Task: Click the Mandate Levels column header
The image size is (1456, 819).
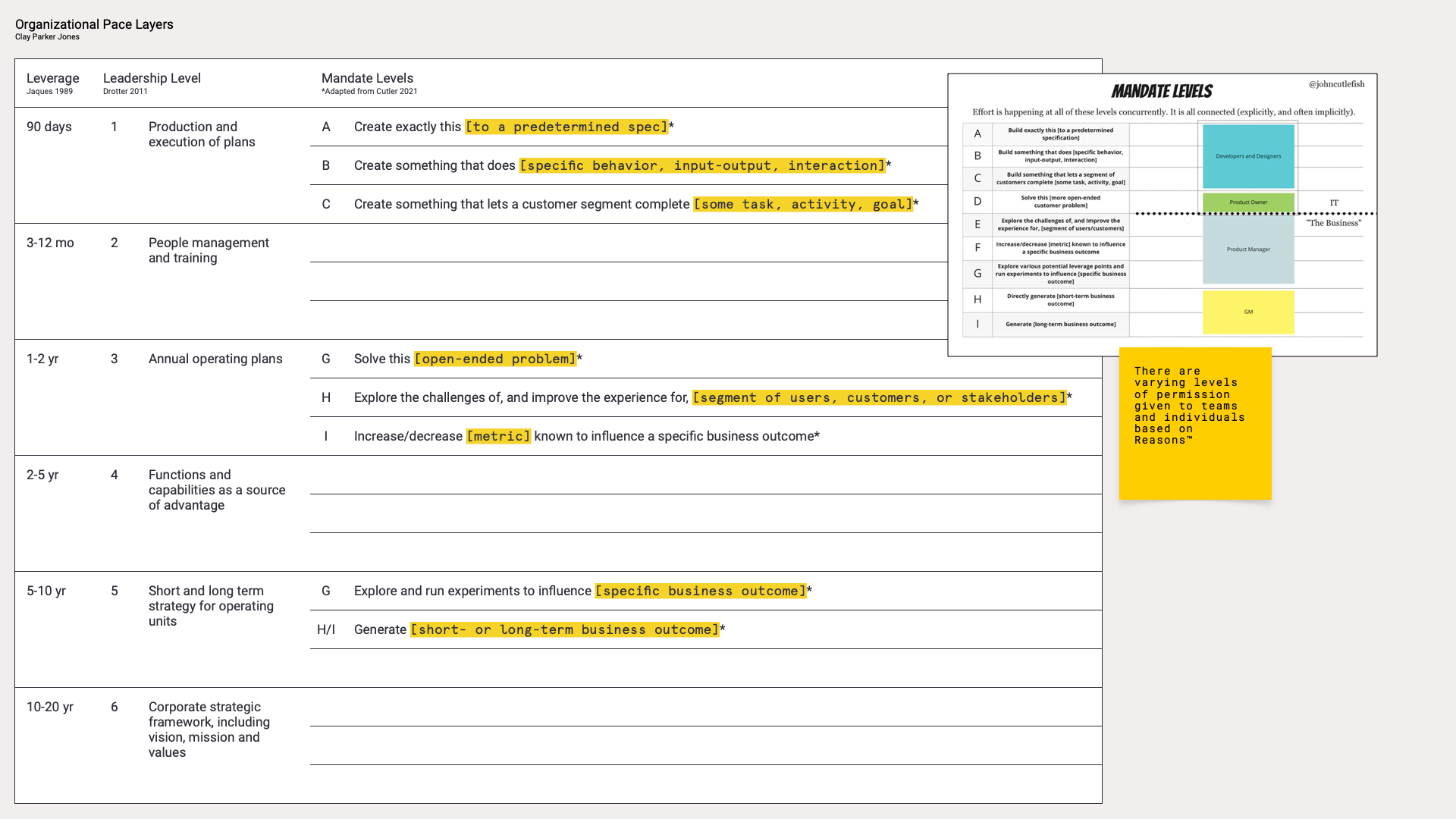Action: pyautogui.click(x=367, y=78)
